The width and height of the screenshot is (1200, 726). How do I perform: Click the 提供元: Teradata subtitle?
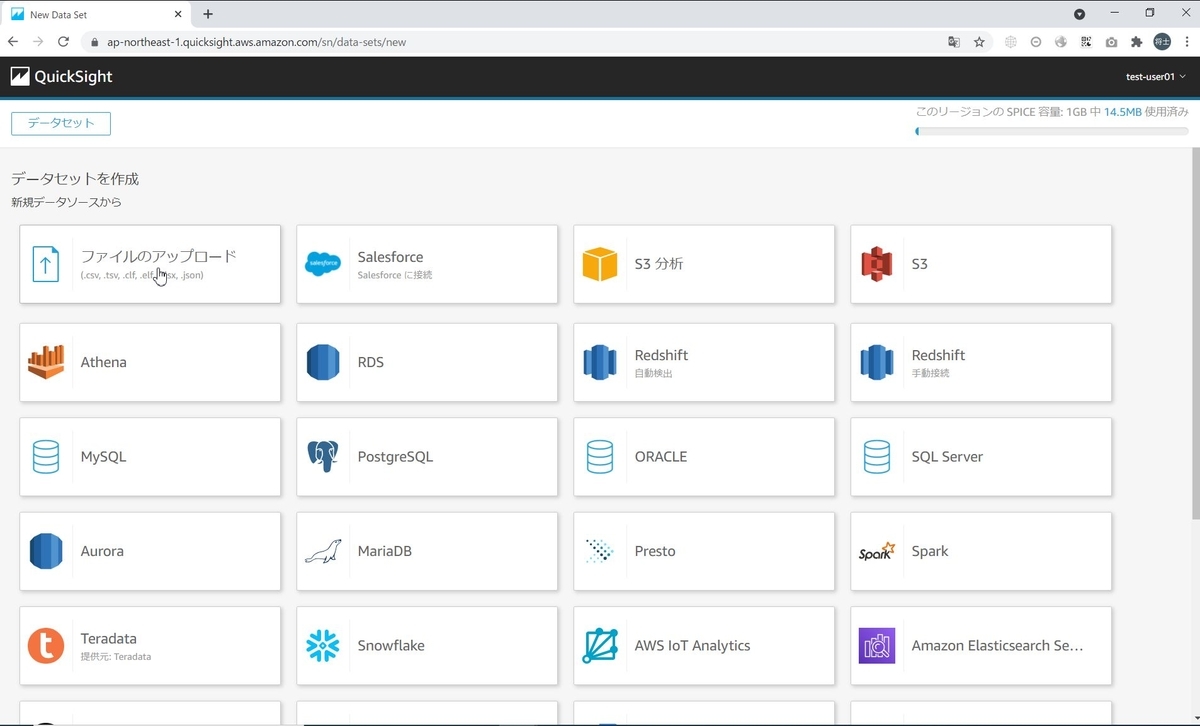pyautogui.click(x=116, y=656)
